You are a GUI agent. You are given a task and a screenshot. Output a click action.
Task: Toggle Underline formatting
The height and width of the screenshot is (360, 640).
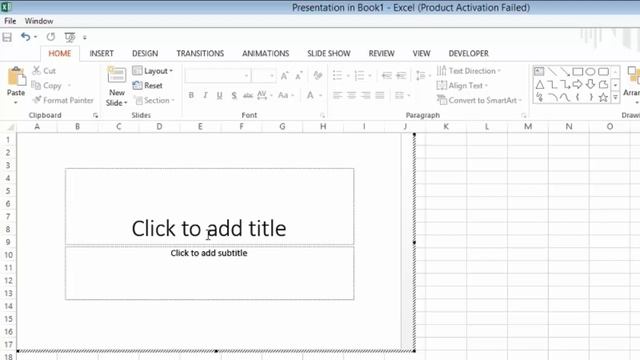[220, 95]
